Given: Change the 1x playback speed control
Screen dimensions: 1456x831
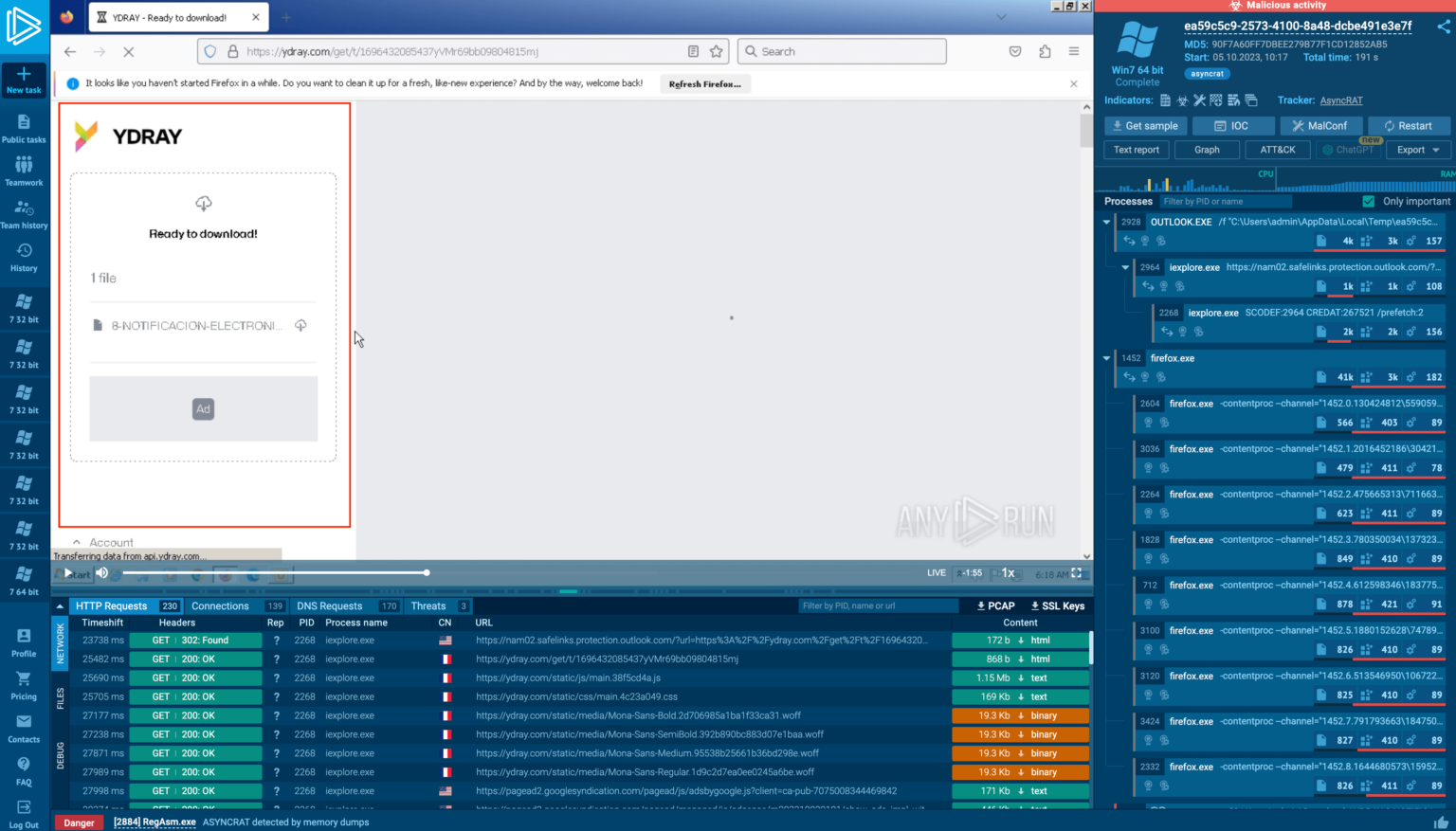Looking at the screenshot, I should pos(1009,573).
